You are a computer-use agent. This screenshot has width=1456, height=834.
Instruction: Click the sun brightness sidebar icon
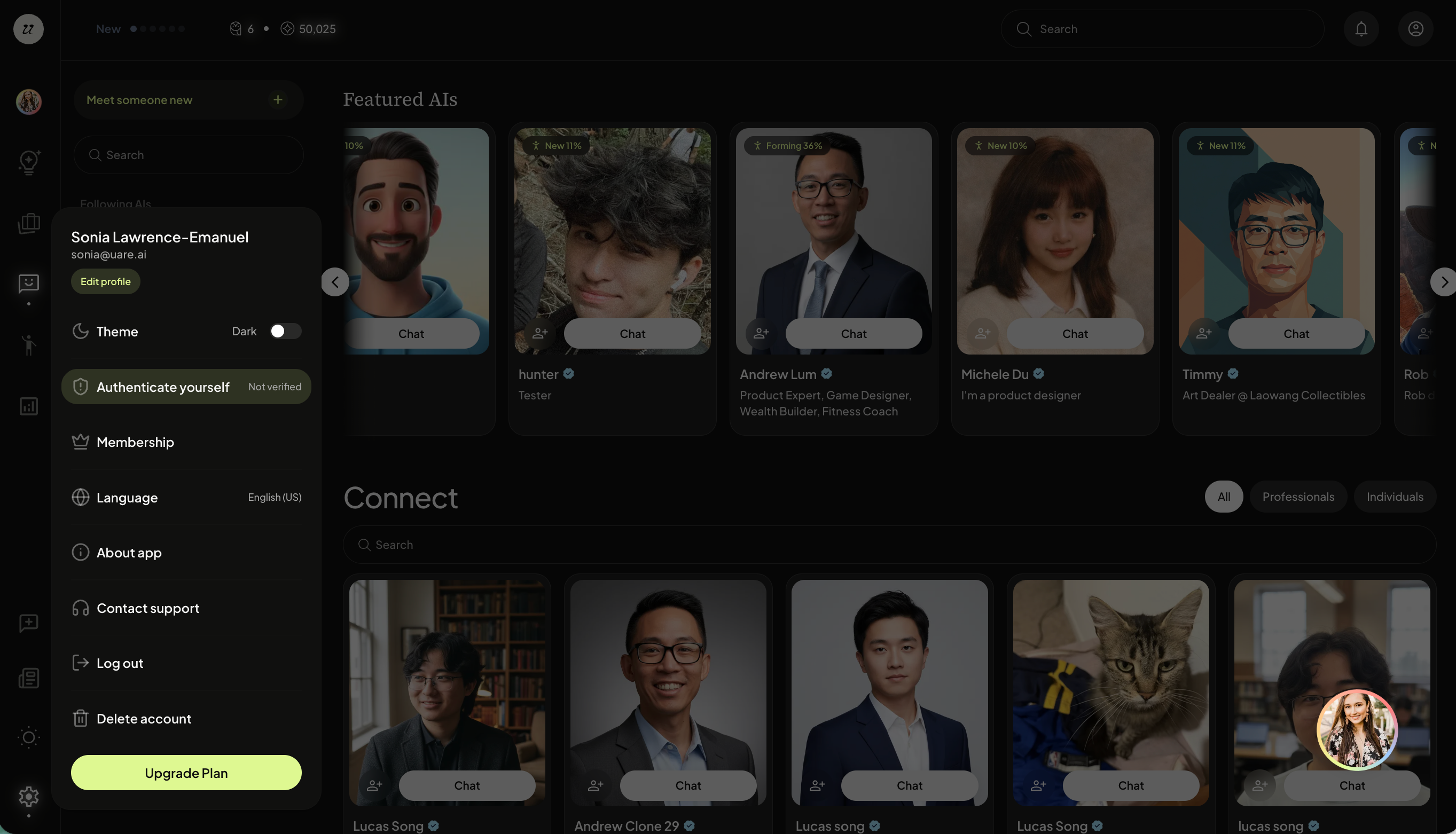(29, 737)
